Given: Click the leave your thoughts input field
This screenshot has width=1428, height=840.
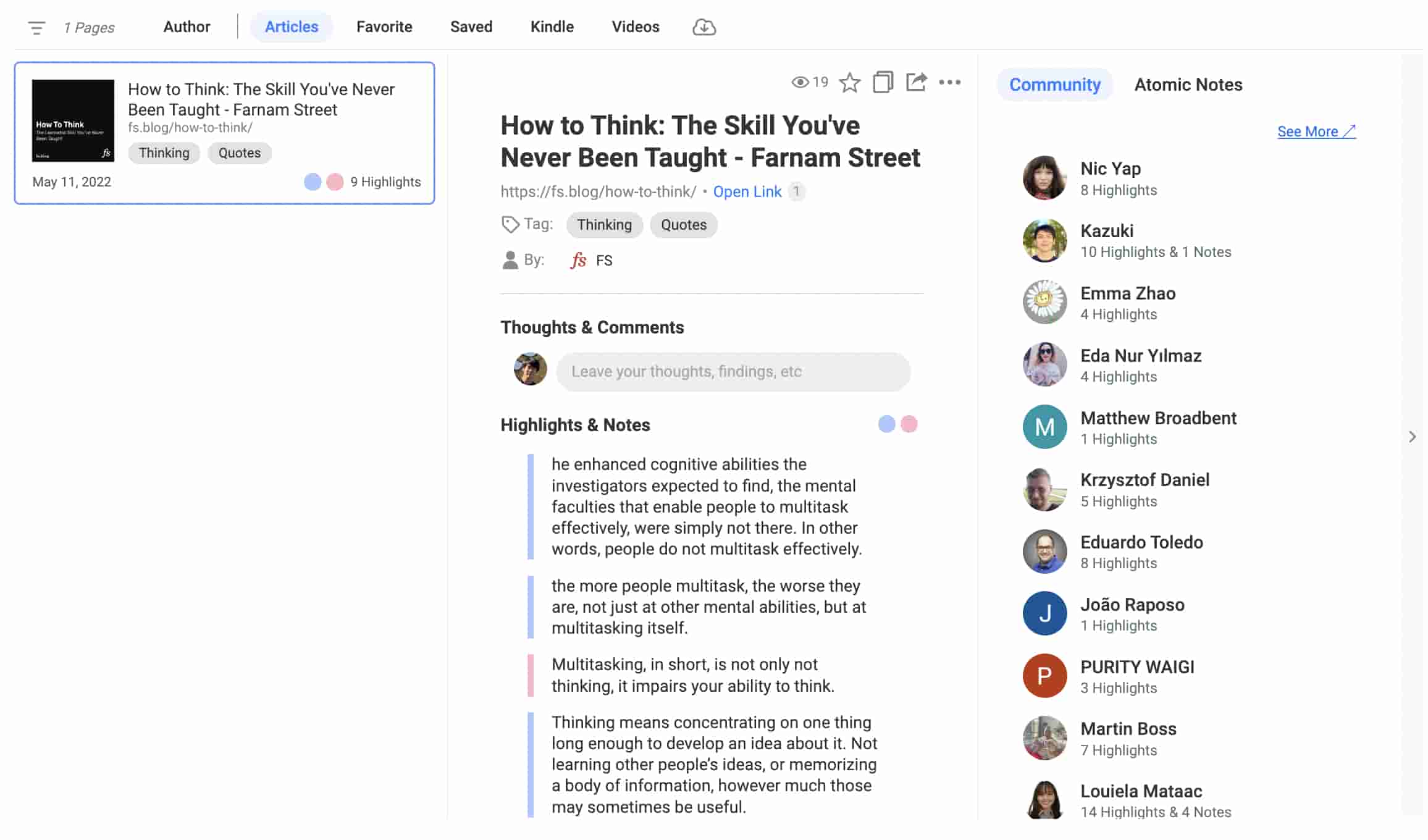Looking at the screenshot, I should 733,372.
